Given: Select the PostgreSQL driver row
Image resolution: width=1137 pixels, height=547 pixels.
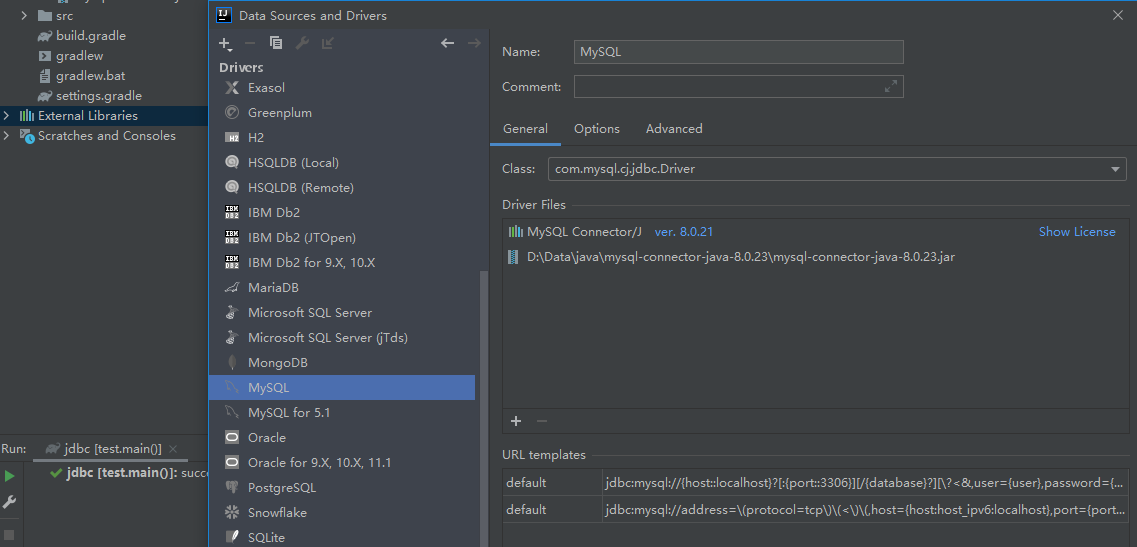Looking at the screenshot, I should 342,488.
